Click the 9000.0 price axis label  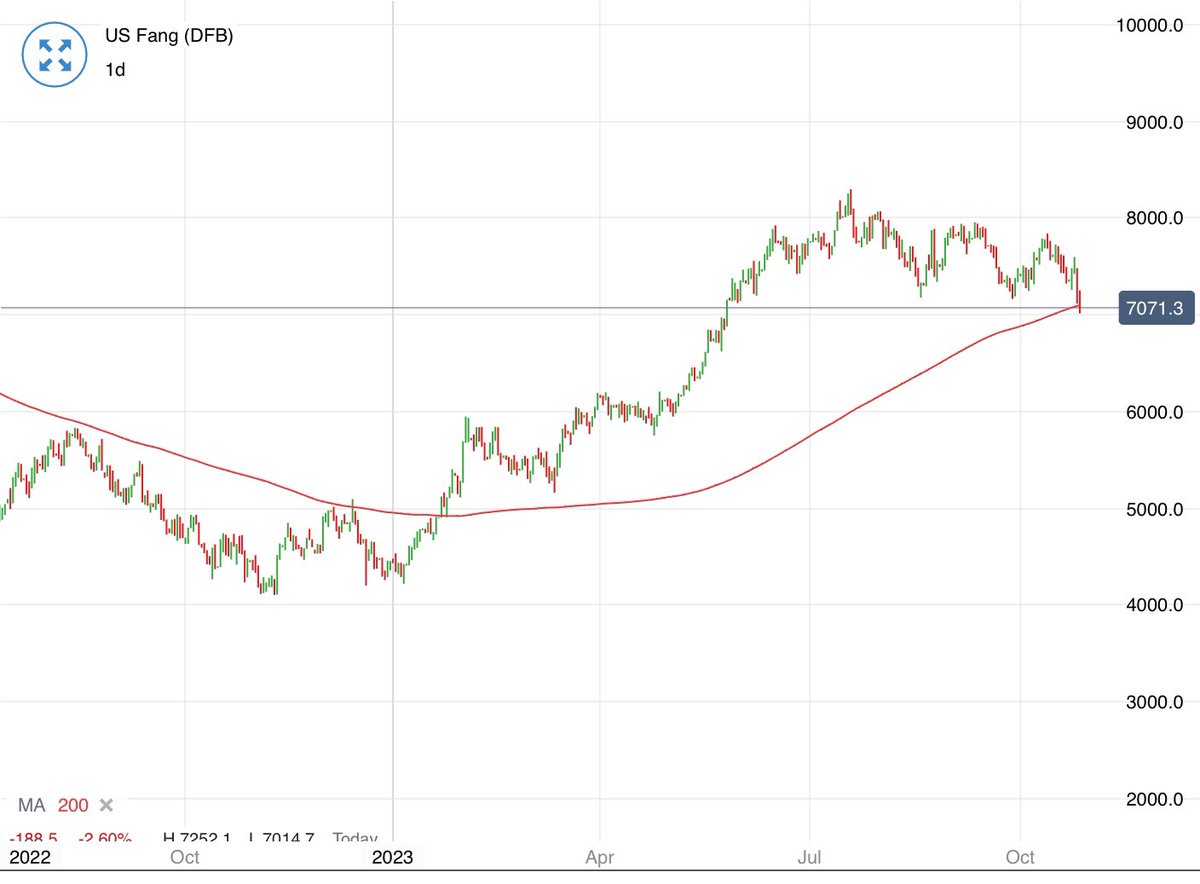(1155, 122)
